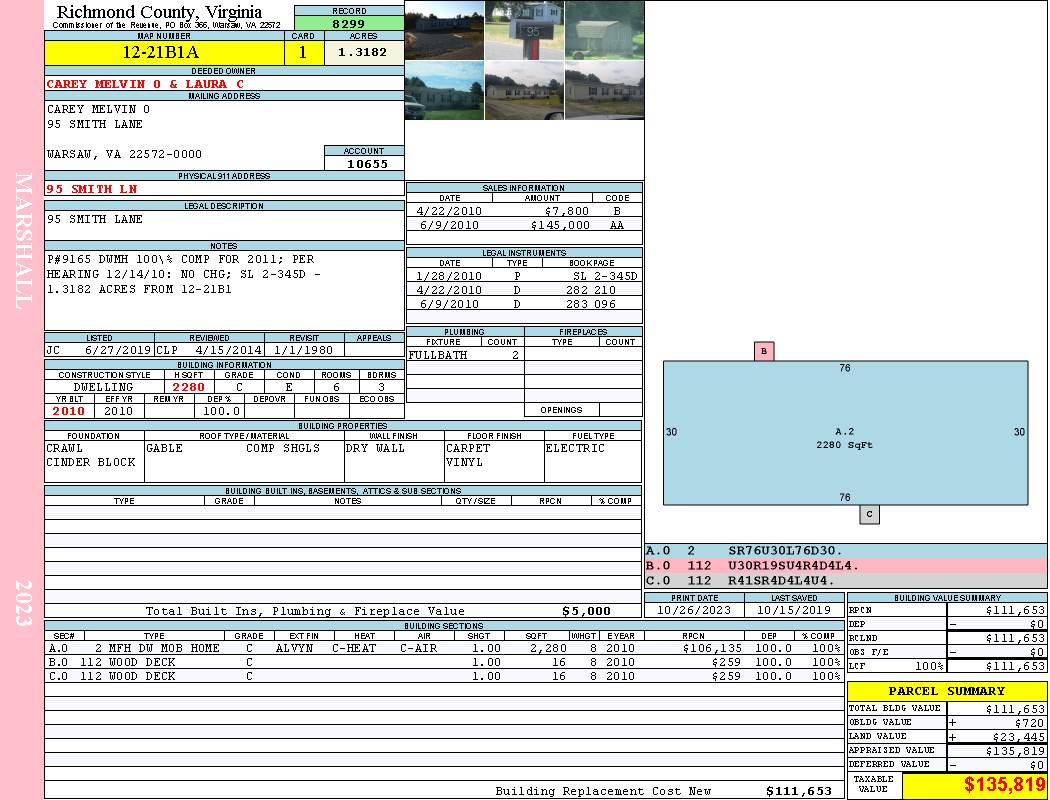The image size is (1050, 800).
Task: Click the record number 8299
Action: click(349, 23)
